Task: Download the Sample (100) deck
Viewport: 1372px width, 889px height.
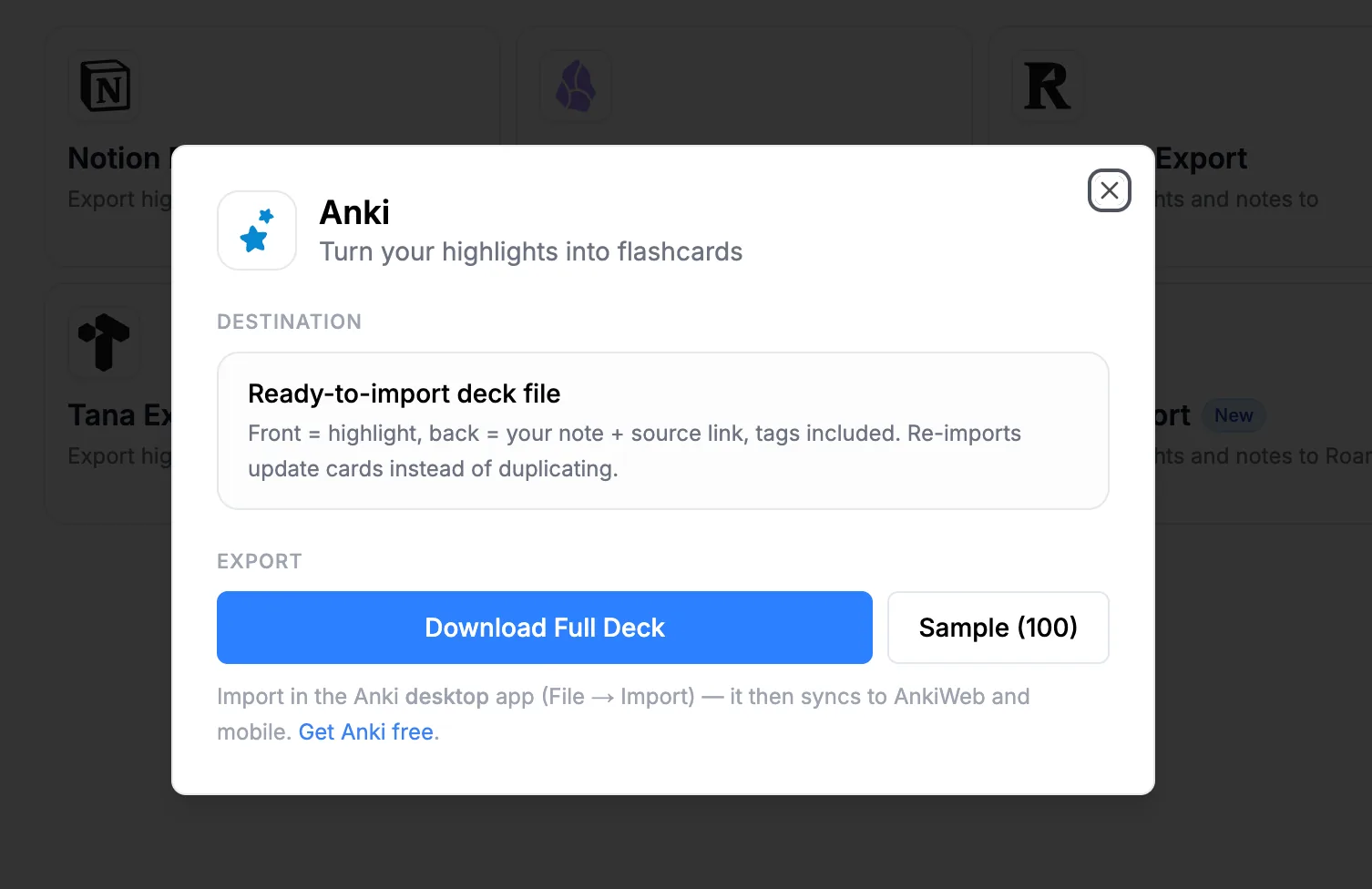Action: click(x=998, y=628)
